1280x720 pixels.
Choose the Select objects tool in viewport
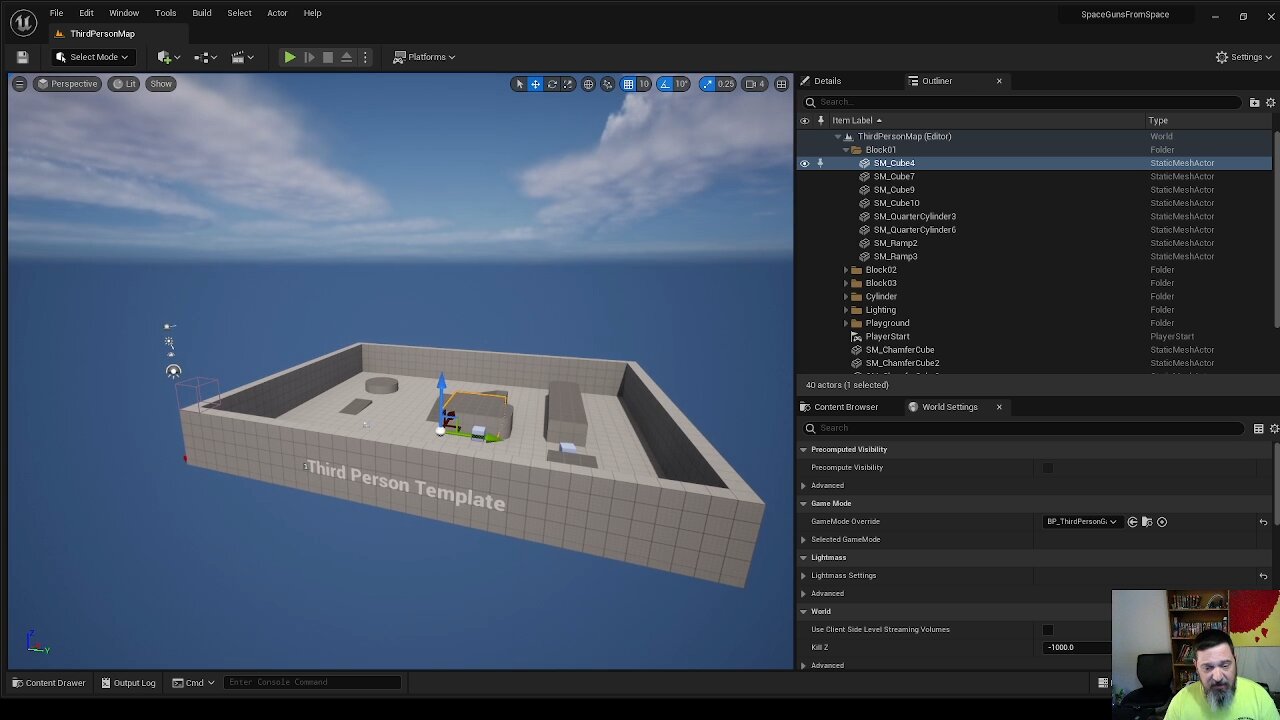518,84
